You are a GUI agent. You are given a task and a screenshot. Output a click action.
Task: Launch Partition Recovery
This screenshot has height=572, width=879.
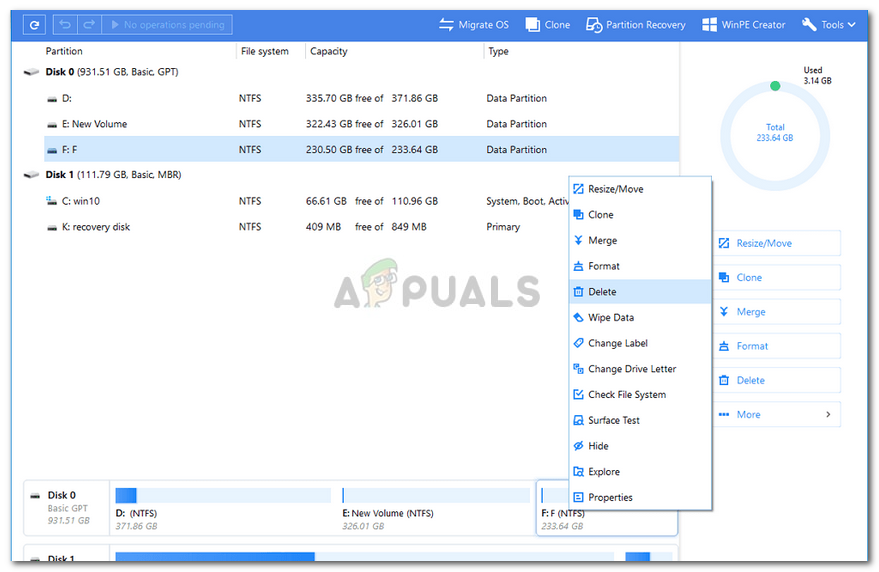[x=636, y=25]
